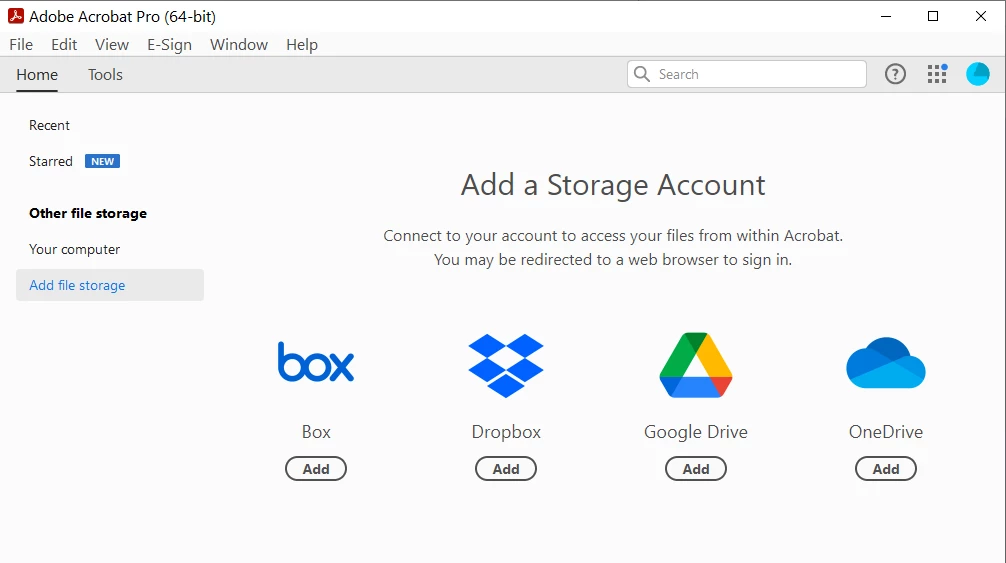Screen dimensions: 1006x563
Task: Switch to the Tools tab
Action: [x=105, y=74]
